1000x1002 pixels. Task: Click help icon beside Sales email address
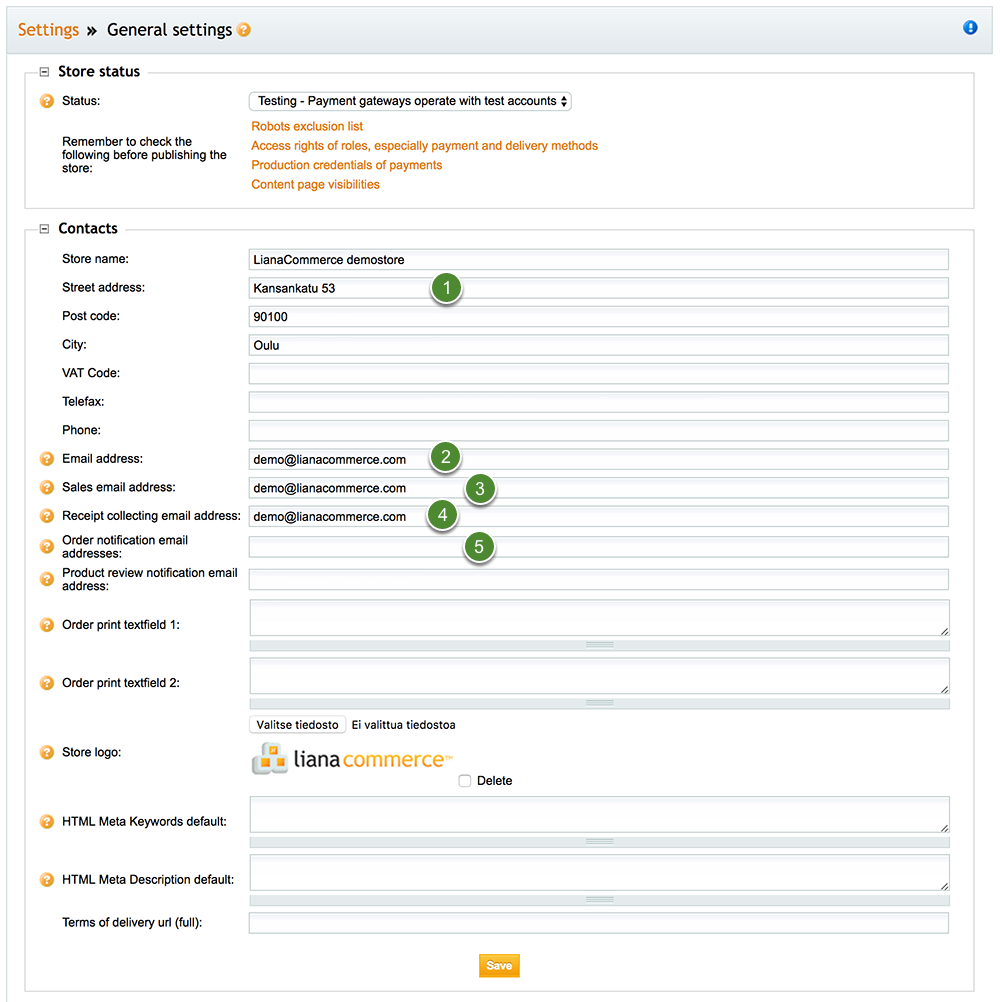(x=47, y=488)
